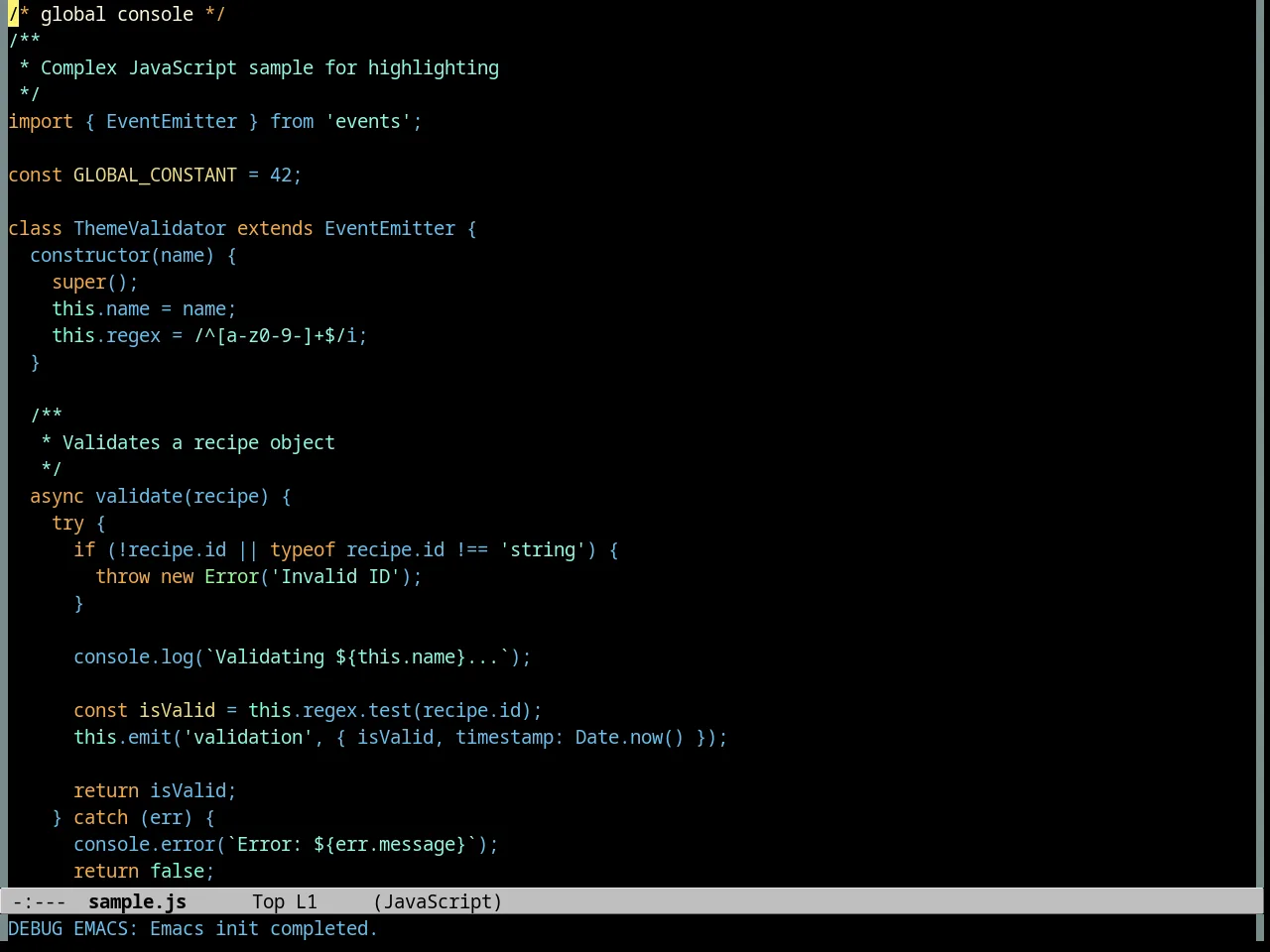The height and width of the screenshot is (952, 1270).
Task: Click 'Complex JavaScript sample for highlighting' comment line
Action: [x=270, y=67]
